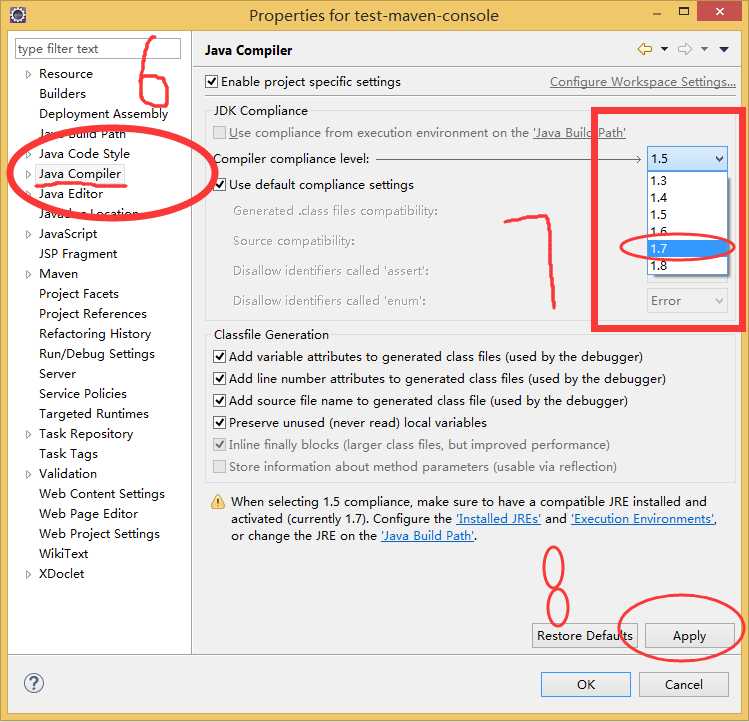Select Web Project Settings in the tree
Screen dimensions: 749x722
click(x=99, y=534)
